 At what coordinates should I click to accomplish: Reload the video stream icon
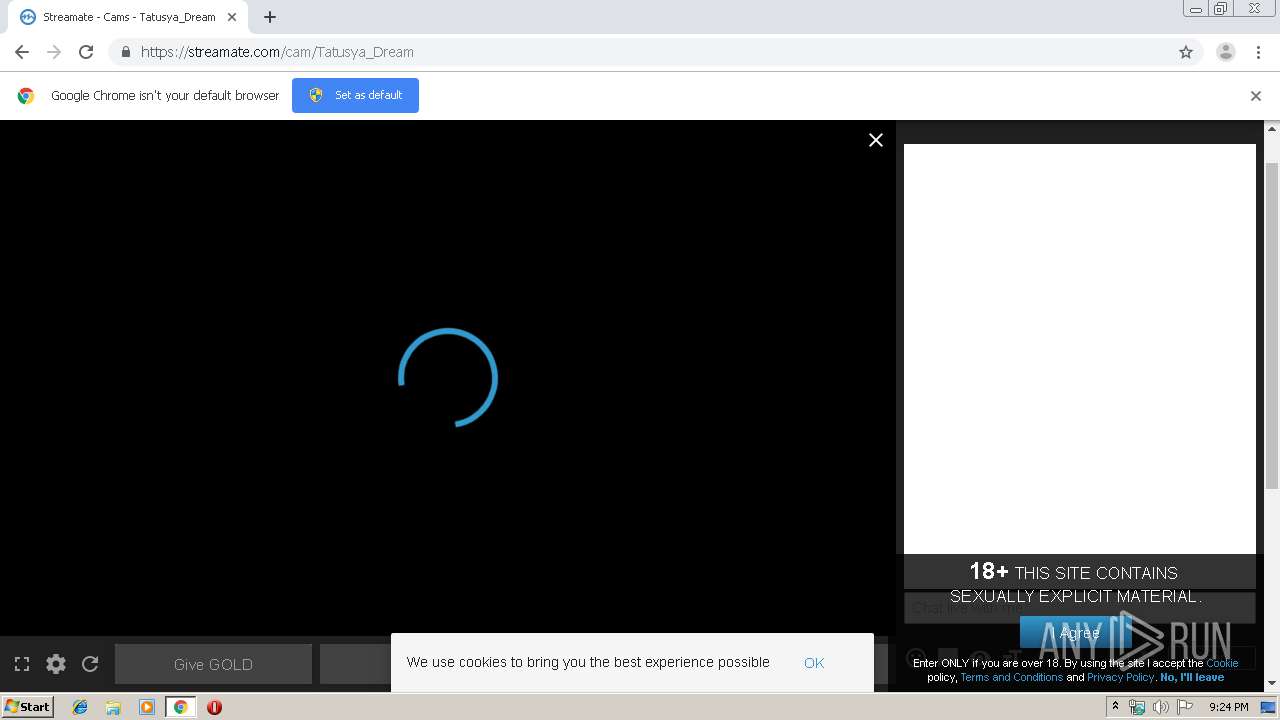coord(90,664)
